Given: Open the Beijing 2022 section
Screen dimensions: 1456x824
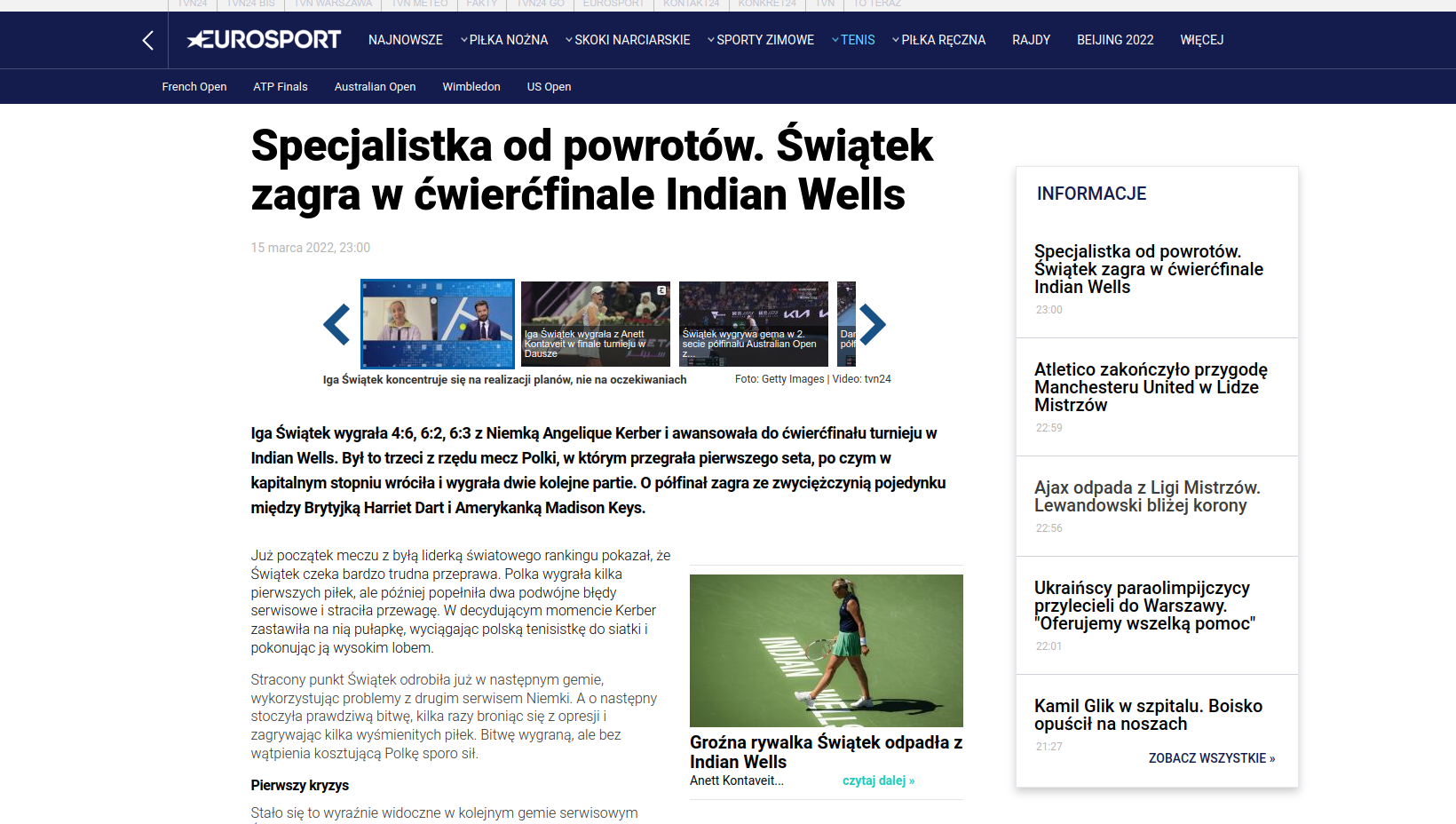Looking at the screenshot, I should pos(1115,40).
